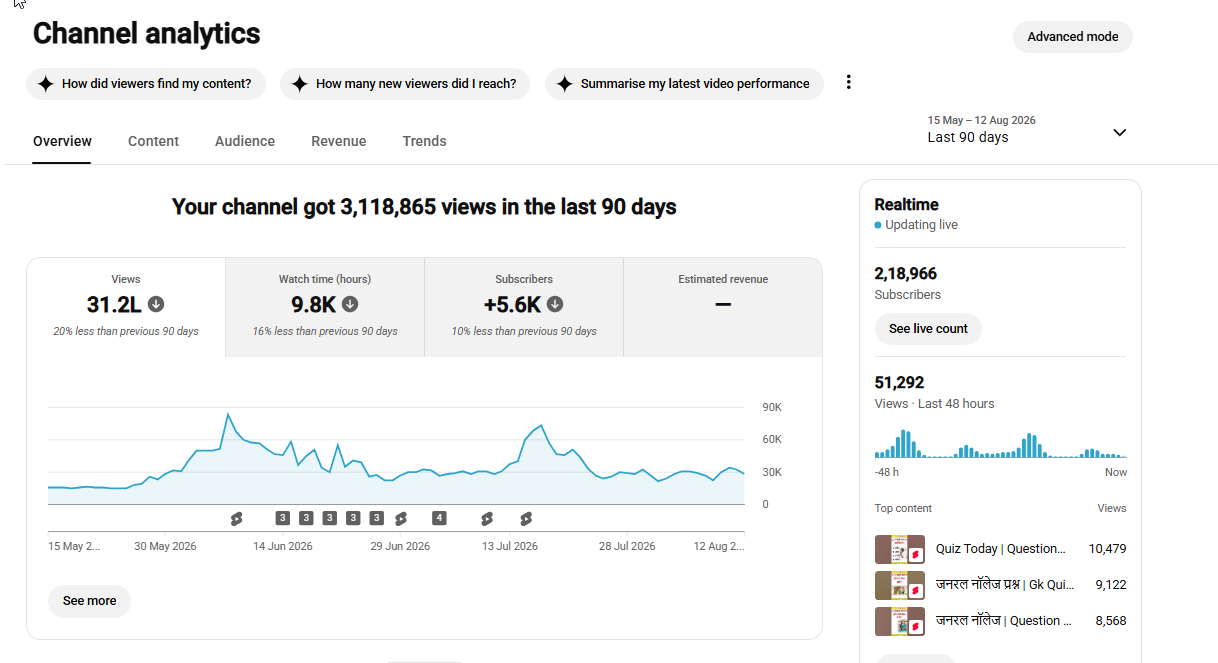Click the down-arrow icon beside +5.6K subscribers
Image resolution: width=1218 pixels, height=663 pixels.
pyautogui.click(x=555, y=304)
